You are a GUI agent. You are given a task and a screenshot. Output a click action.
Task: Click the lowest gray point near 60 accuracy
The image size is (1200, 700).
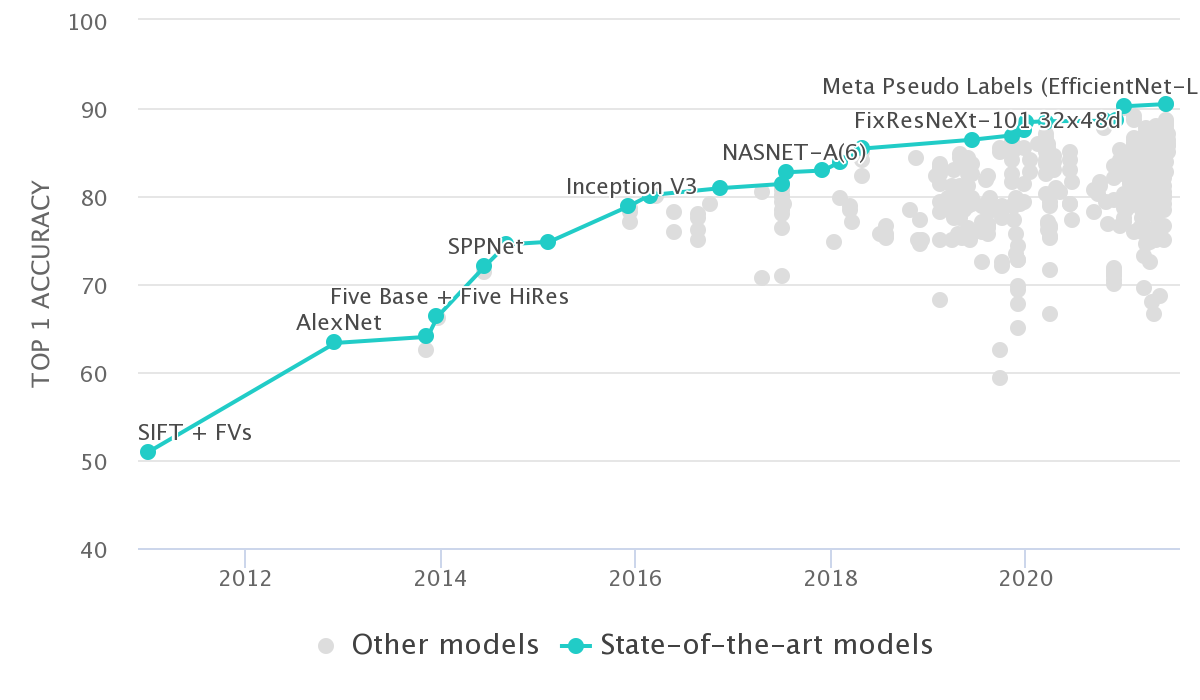click(1000, 378)
